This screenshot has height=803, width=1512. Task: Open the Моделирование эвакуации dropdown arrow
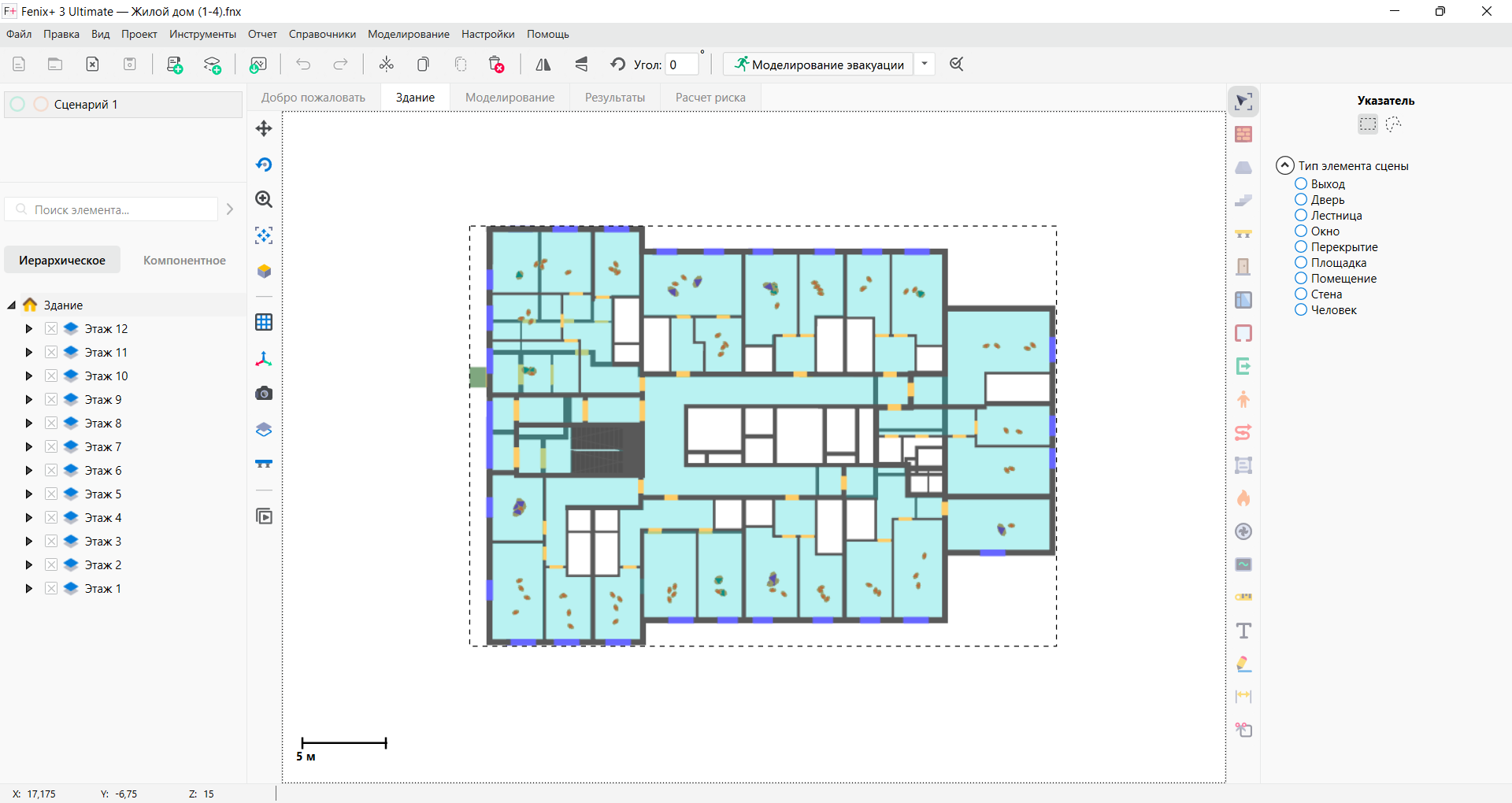(925, 65)
